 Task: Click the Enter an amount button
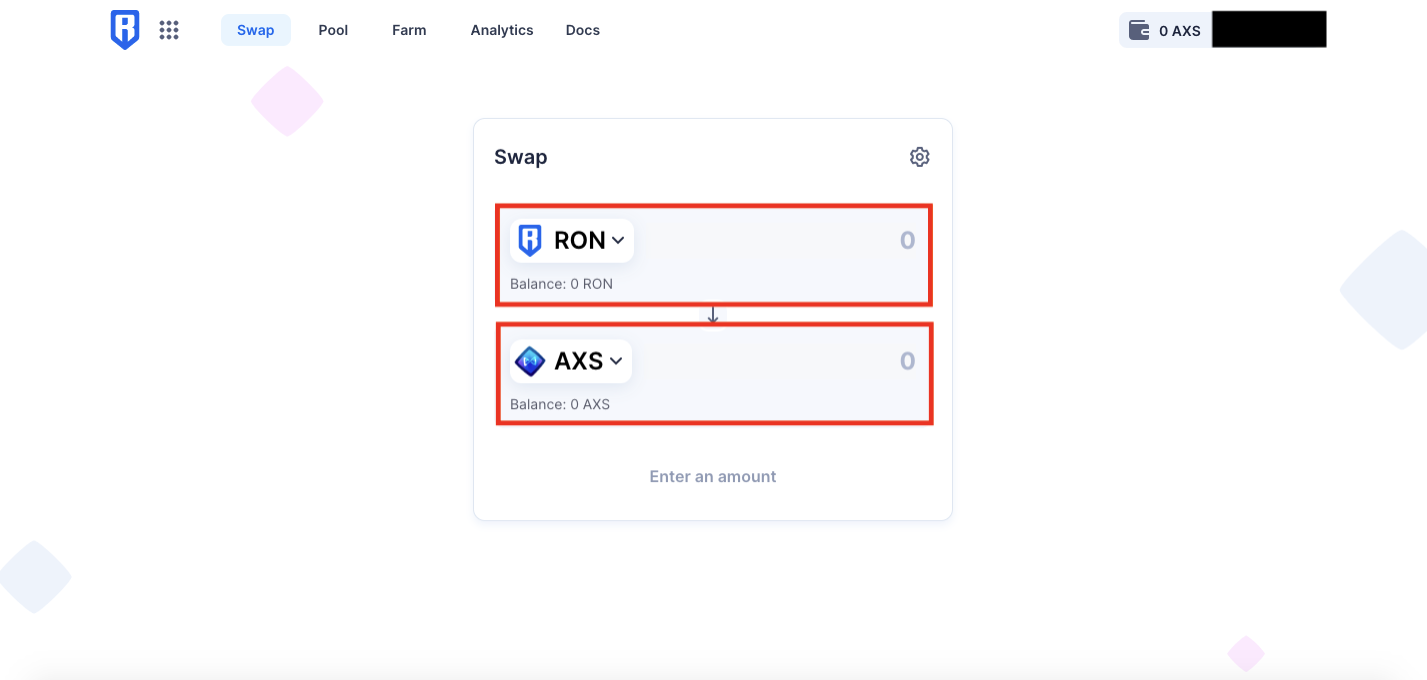pos(713,477)
